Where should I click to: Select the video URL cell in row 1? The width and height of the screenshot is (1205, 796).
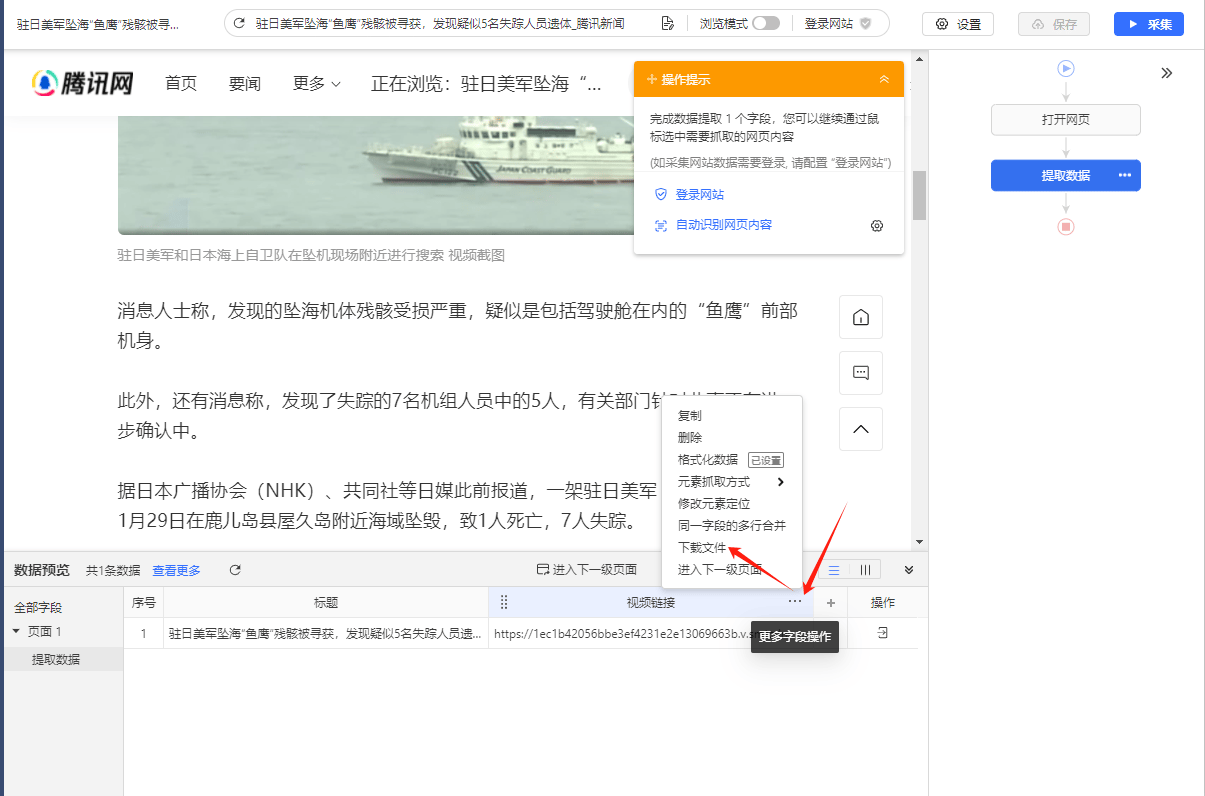[x=651, y=633]
